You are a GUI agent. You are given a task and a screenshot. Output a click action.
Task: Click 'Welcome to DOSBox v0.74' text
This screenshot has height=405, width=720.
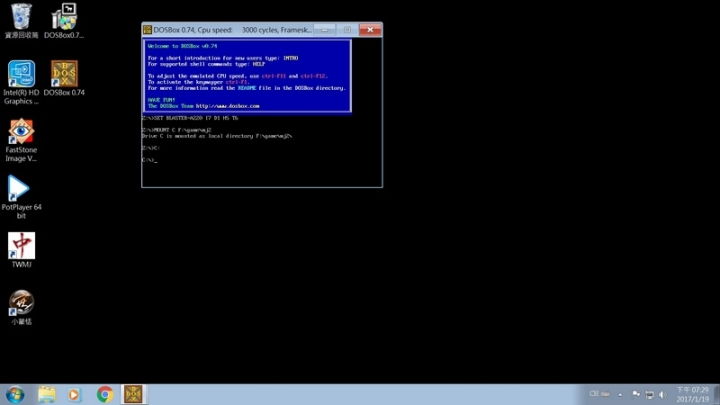[182, 46]
